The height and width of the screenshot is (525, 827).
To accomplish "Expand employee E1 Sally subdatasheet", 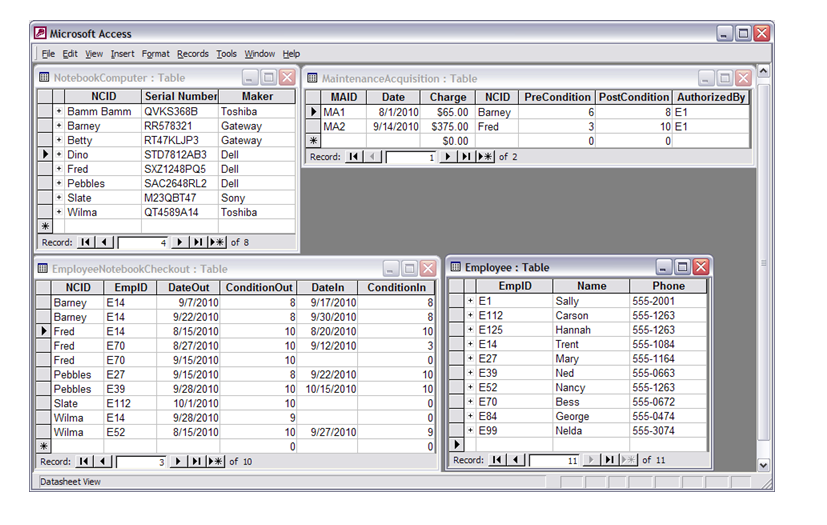I will point(470,301).
